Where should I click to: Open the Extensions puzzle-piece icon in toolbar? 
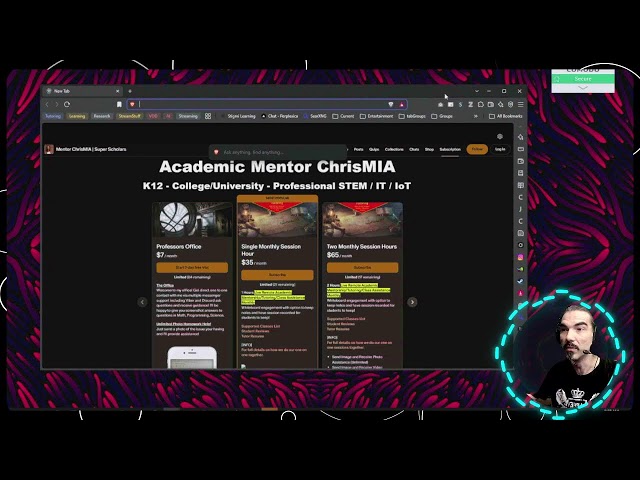[481, 104]
